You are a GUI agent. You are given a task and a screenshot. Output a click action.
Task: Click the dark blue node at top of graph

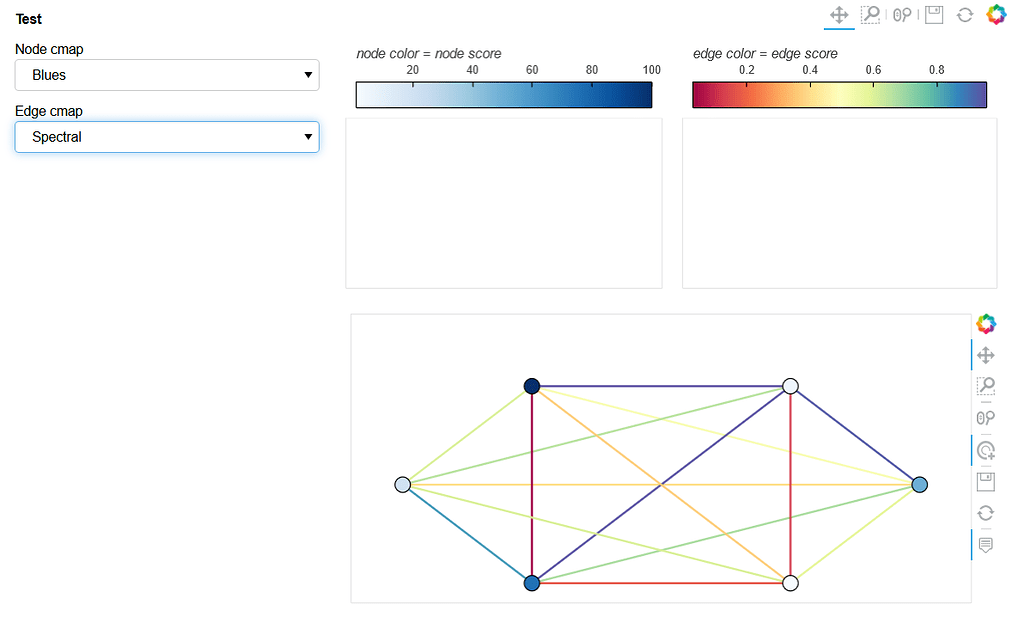531,386
